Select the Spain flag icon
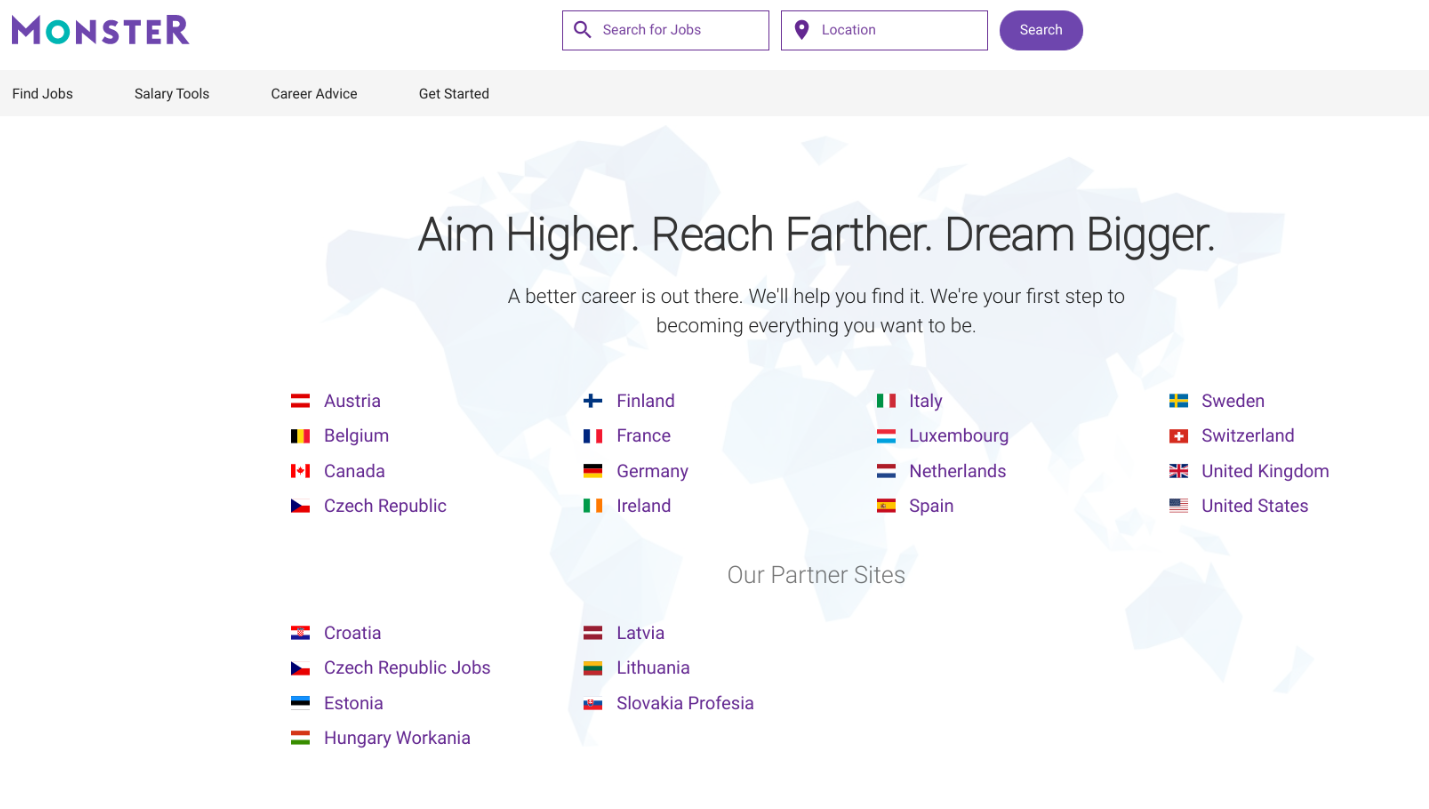This screenshot has width=1429, height=809. tap(886, 505)
